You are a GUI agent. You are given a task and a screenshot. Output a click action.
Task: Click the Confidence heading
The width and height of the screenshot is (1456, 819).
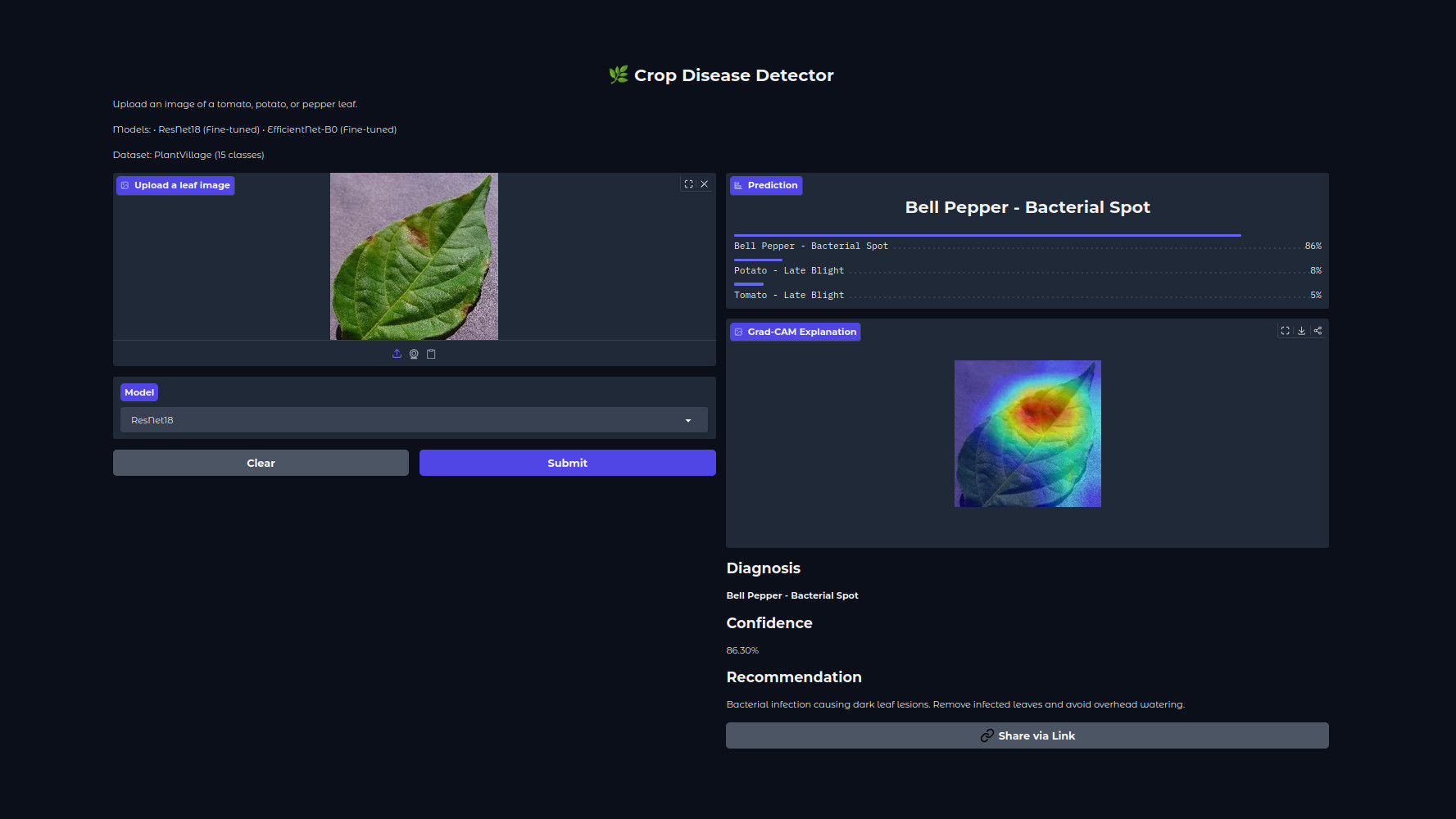(x=769, y=623)
